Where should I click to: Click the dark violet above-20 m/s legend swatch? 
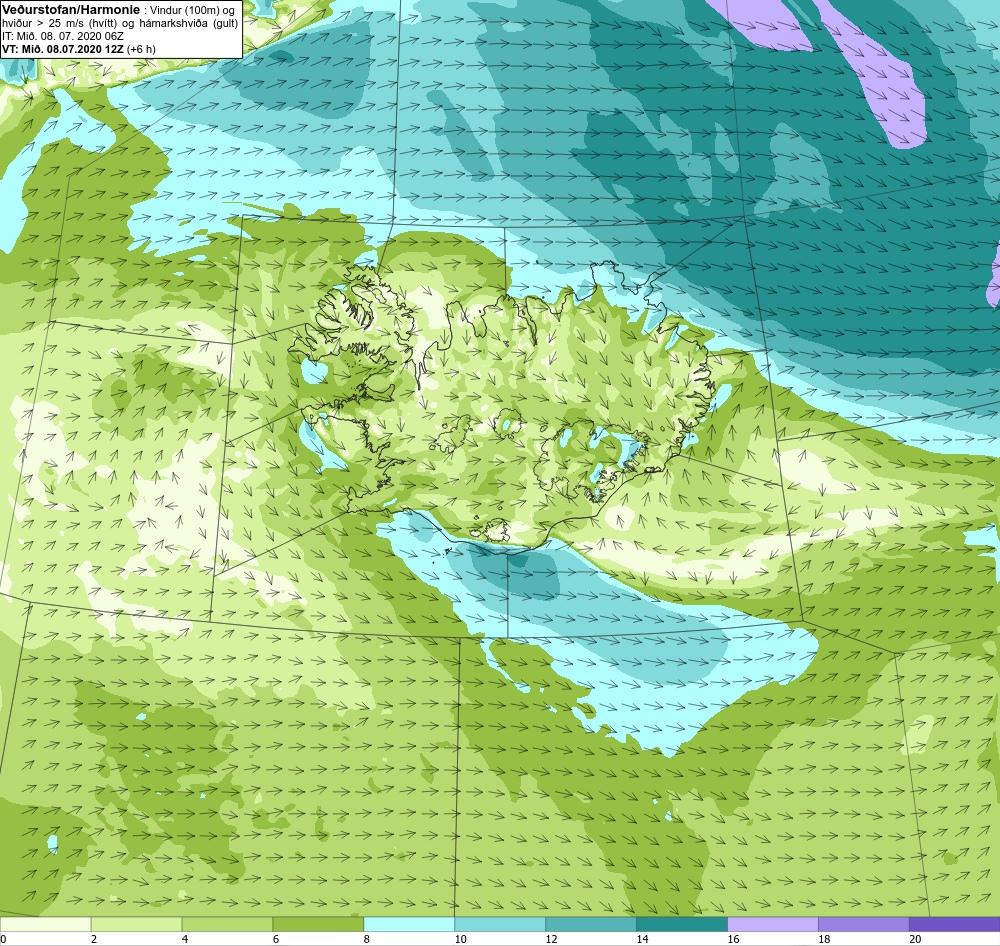coord(955,924)
